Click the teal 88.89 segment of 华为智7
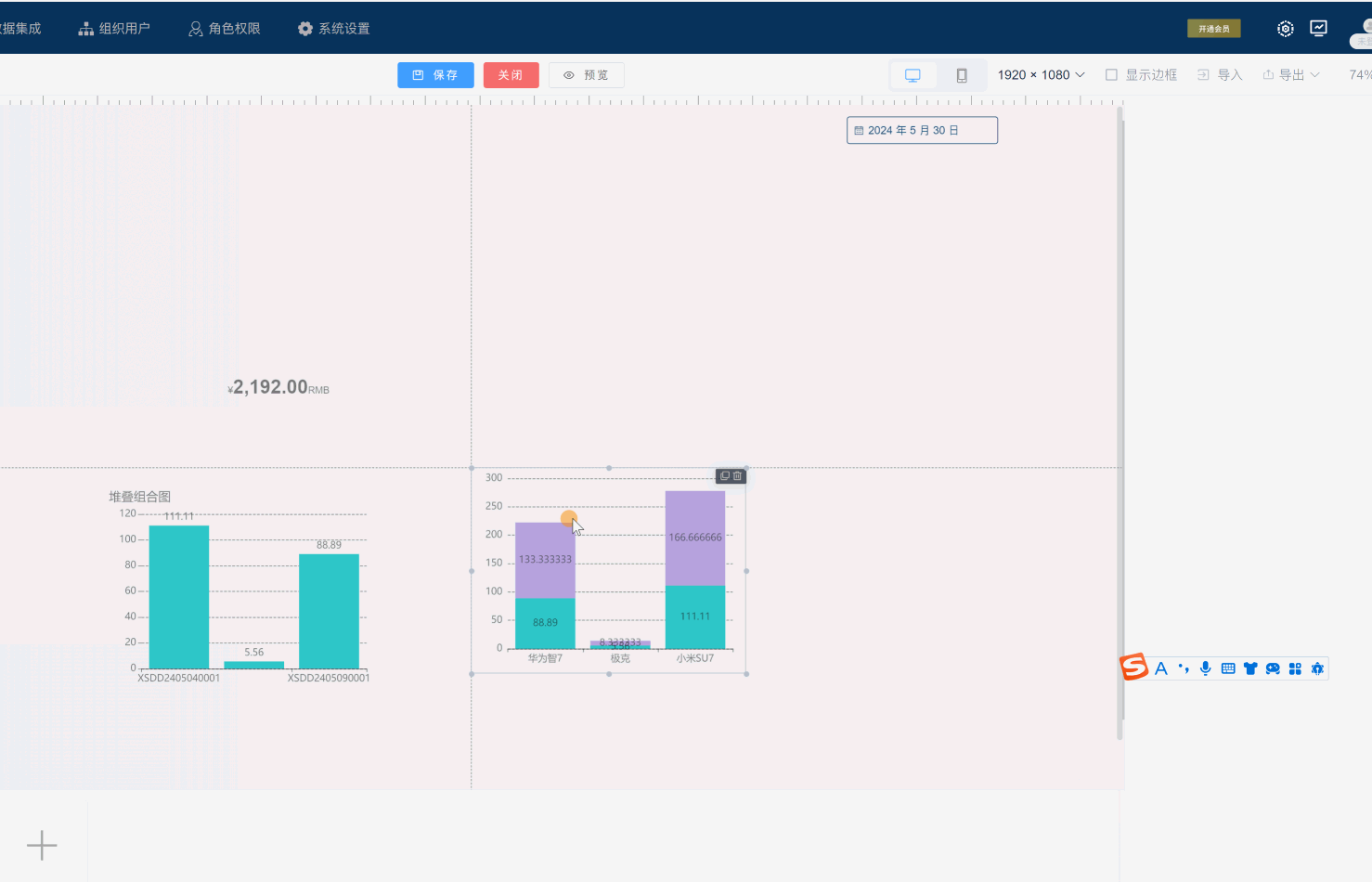 545,623
